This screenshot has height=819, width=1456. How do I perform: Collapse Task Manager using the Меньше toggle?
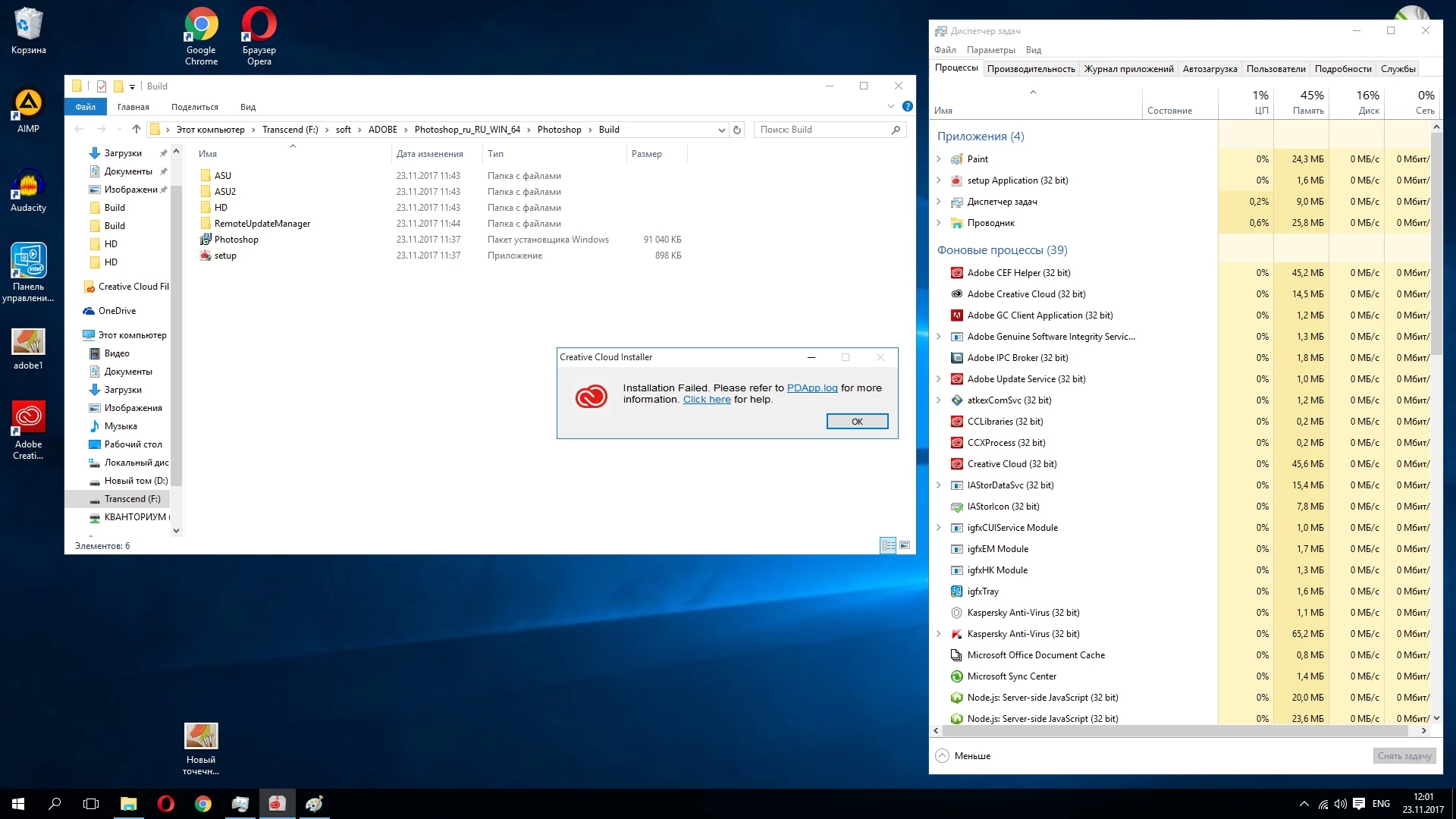[x=963, y=756]
